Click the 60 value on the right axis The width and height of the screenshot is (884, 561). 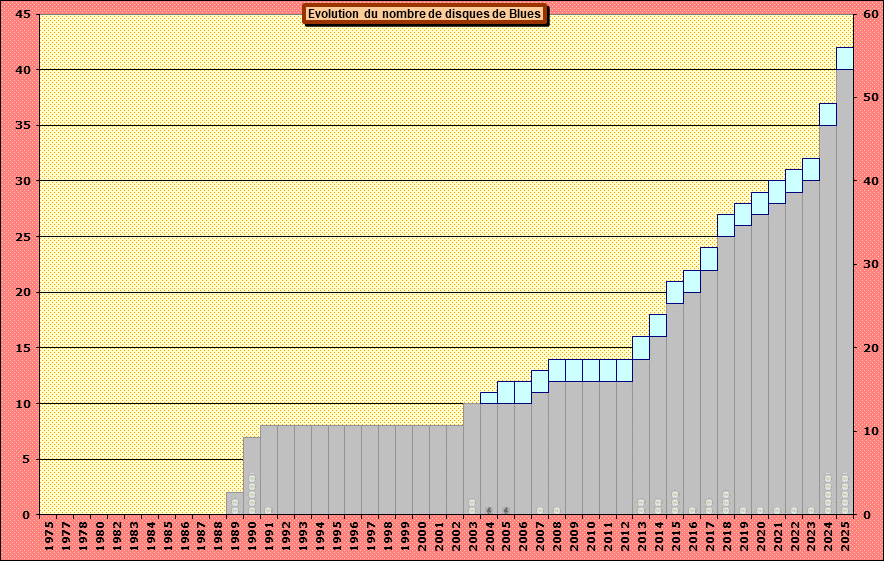coord(870,15)
